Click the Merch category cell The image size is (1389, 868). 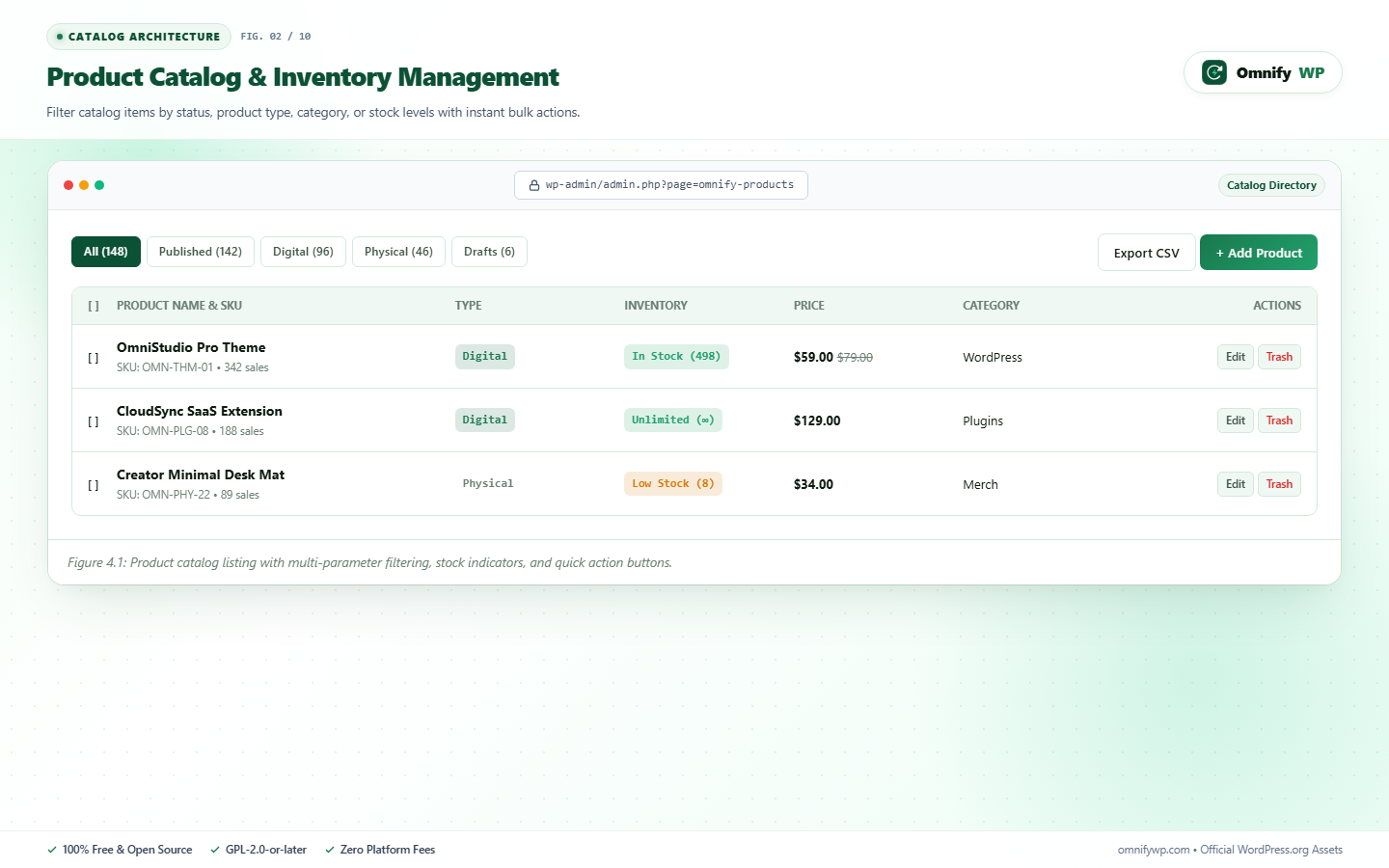(x=980, y=485)
